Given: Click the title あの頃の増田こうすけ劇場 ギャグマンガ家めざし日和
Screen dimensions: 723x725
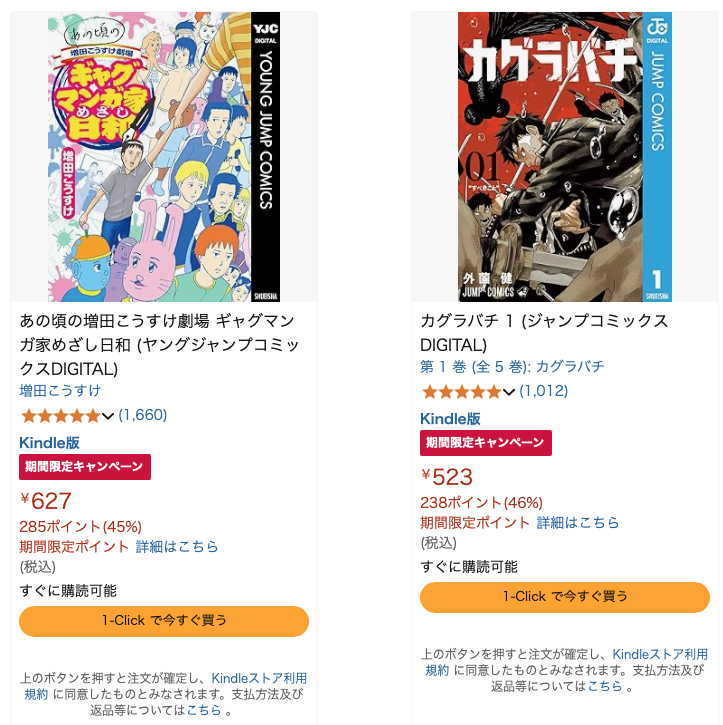Looking at the screenshot, I should tap(159, 345).
